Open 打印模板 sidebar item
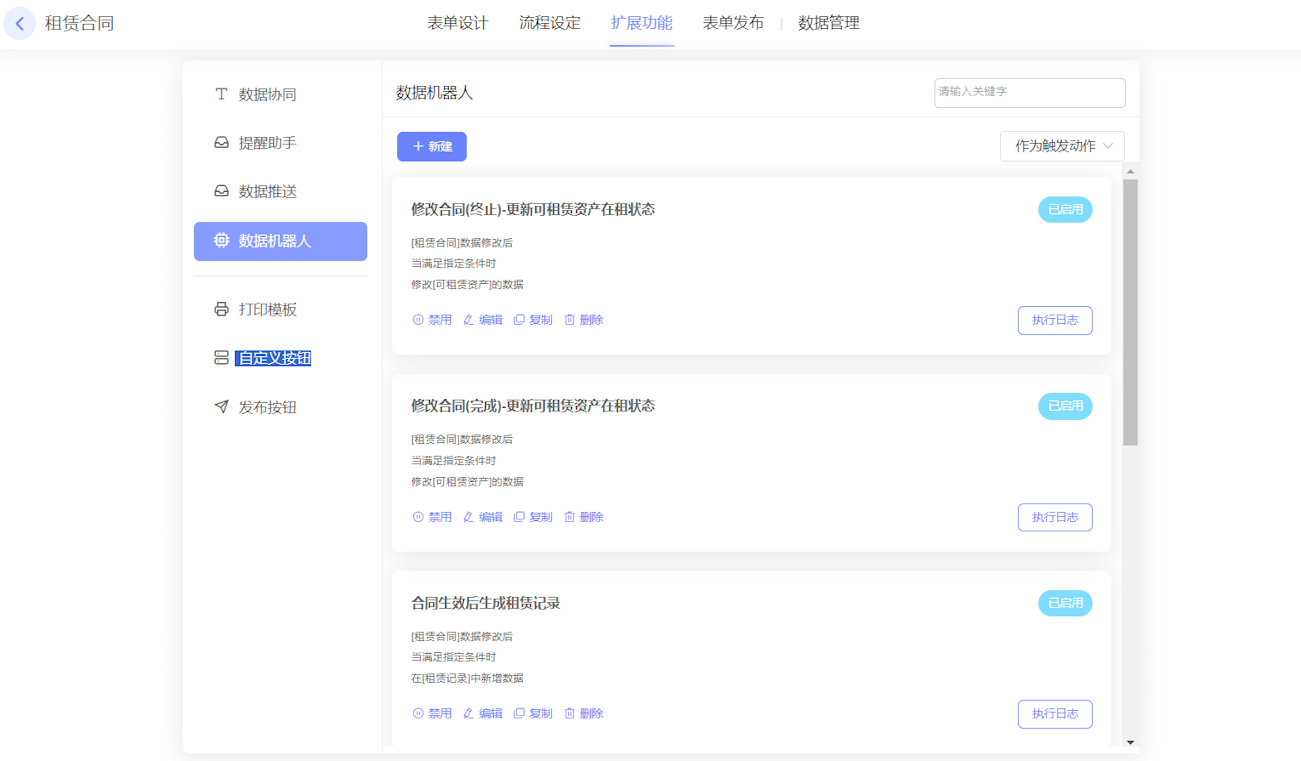This screenshot has height=761, width=1301. point(267,309)
